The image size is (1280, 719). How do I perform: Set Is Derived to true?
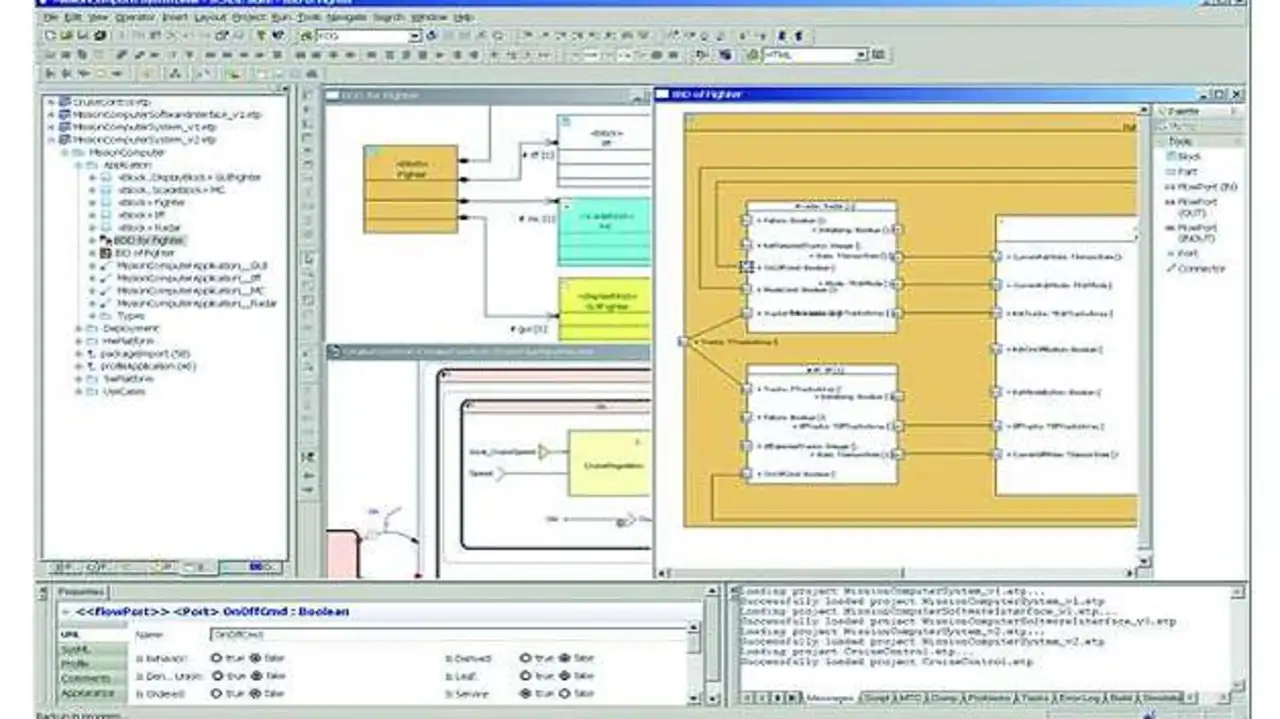click(525, 658)
